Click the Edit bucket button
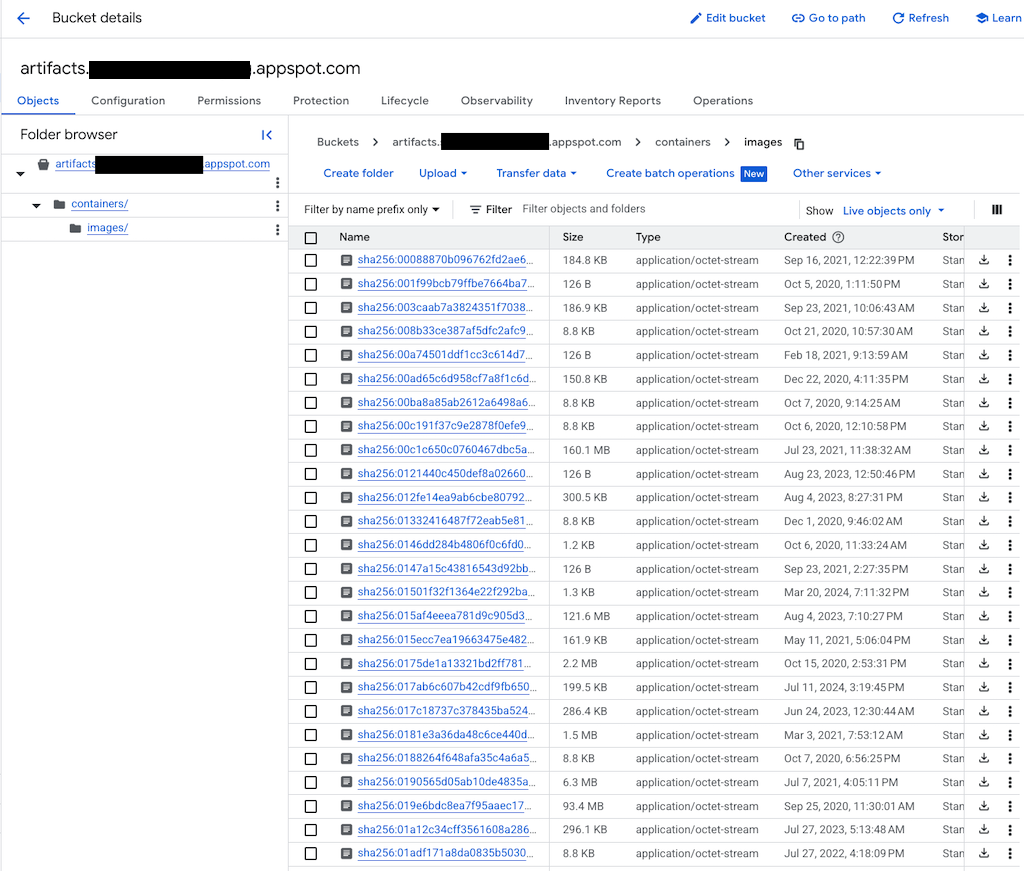Image resolution: width=1024 pixels, height=871 pixels. (728, 18)
